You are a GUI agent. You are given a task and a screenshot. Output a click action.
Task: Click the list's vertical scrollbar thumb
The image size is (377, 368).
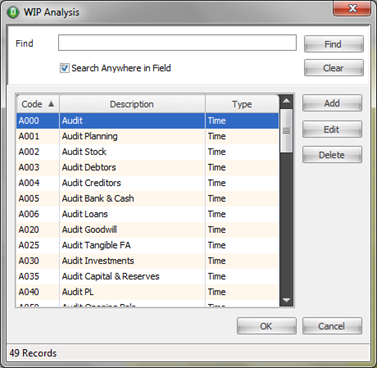[286, 131]
